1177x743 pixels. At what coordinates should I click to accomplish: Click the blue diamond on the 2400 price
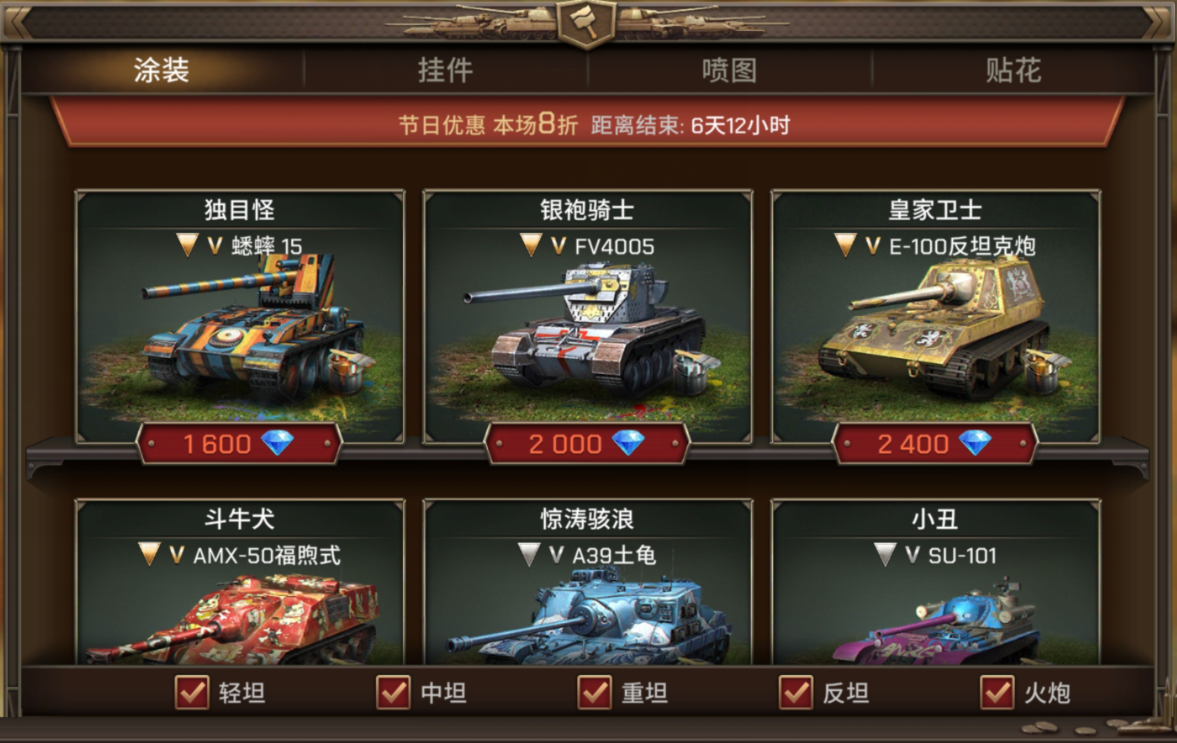tap(975, 443)
